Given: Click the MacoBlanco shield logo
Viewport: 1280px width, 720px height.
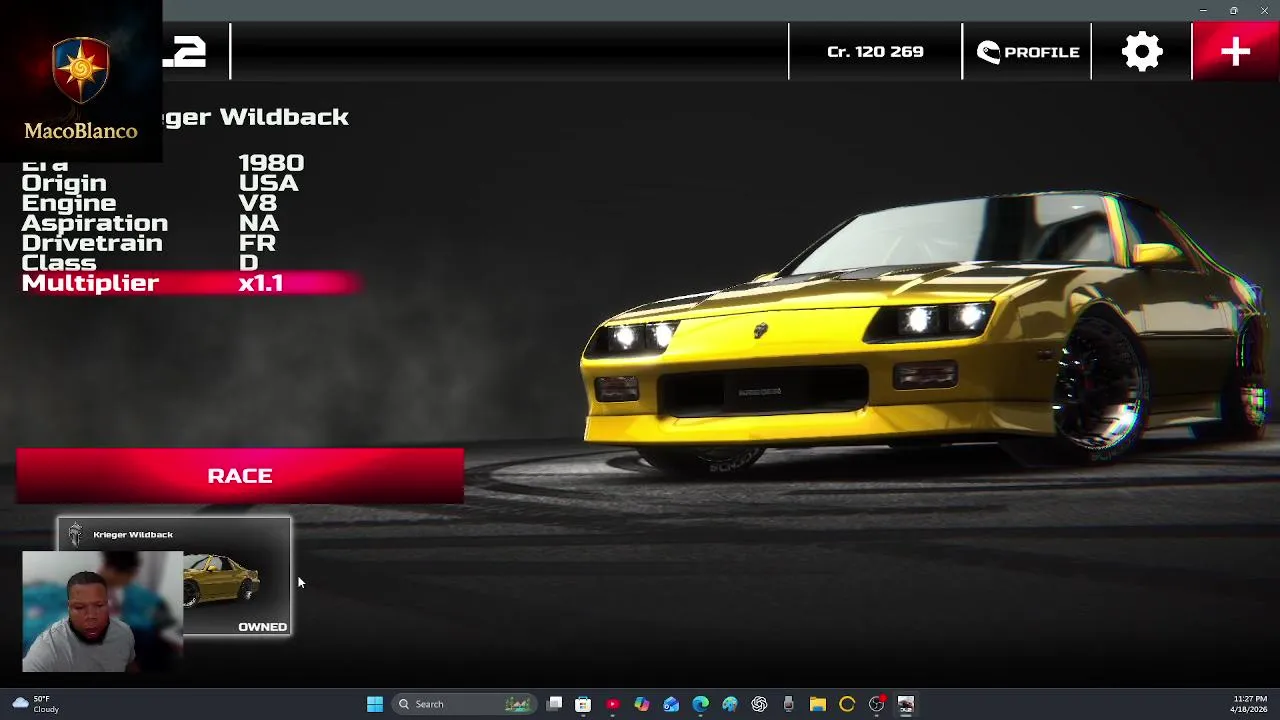Looking at the screenshot, I should click(x=81, y=71).
